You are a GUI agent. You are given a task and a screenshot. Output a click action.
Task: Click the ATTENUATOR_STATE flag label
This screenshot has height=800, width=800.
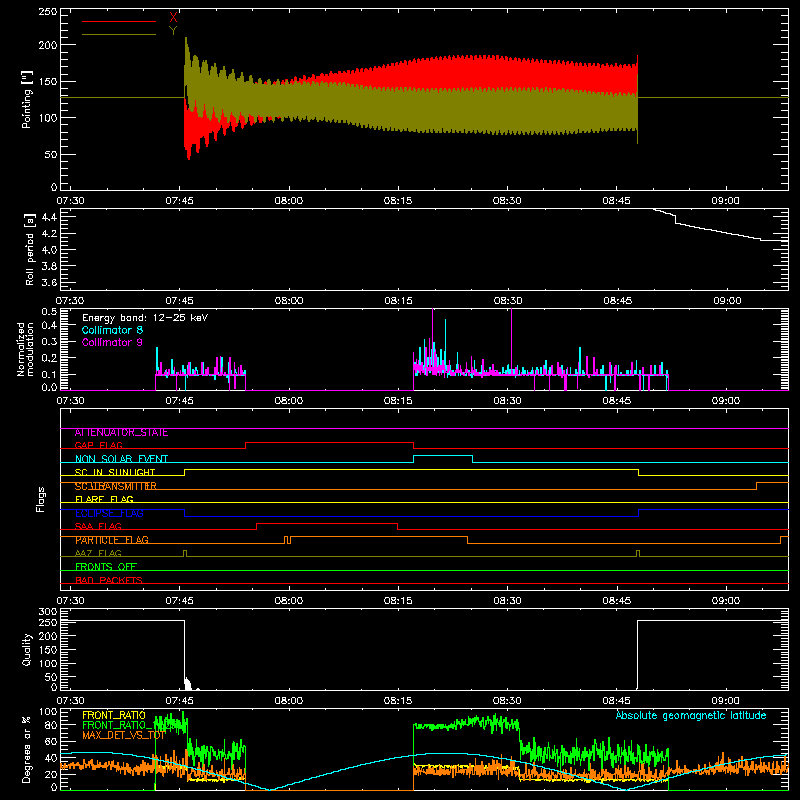[x=121, y=433]
